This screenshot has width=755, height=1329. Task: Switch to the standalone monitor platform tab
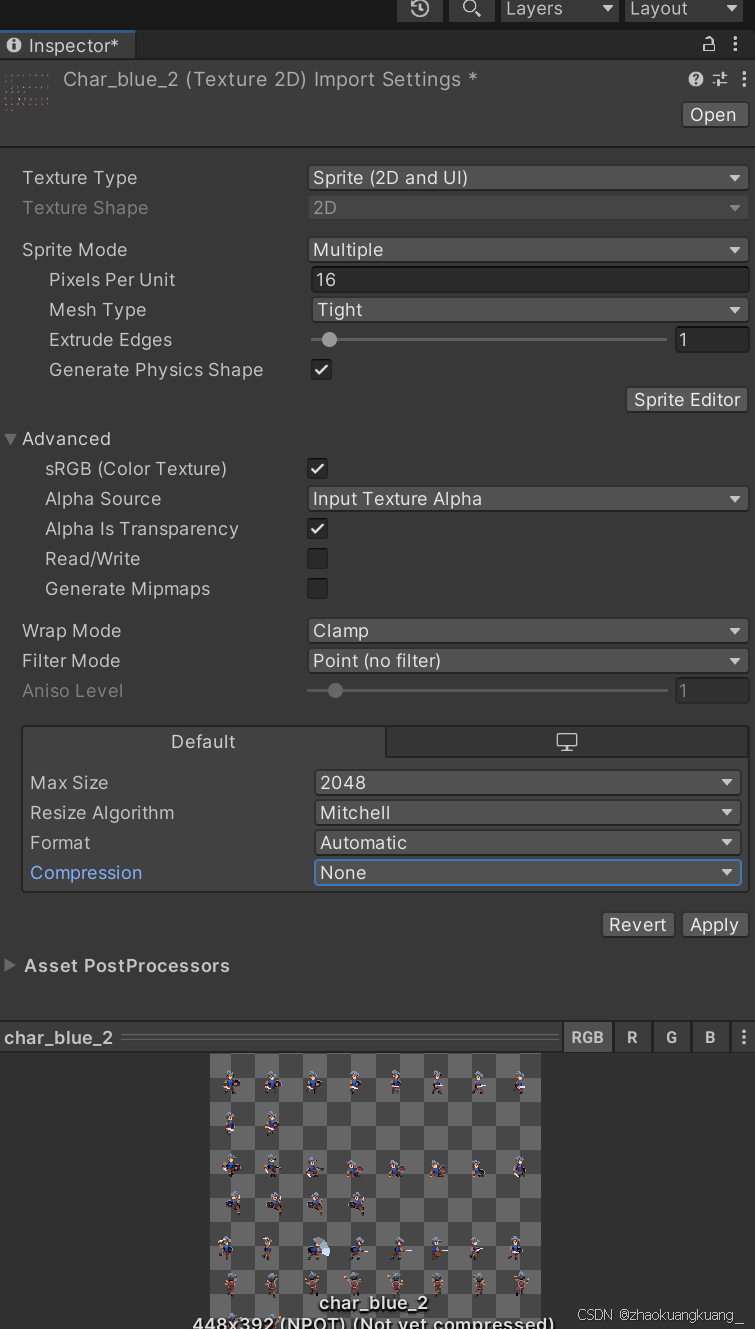click(x=567, y=742)
